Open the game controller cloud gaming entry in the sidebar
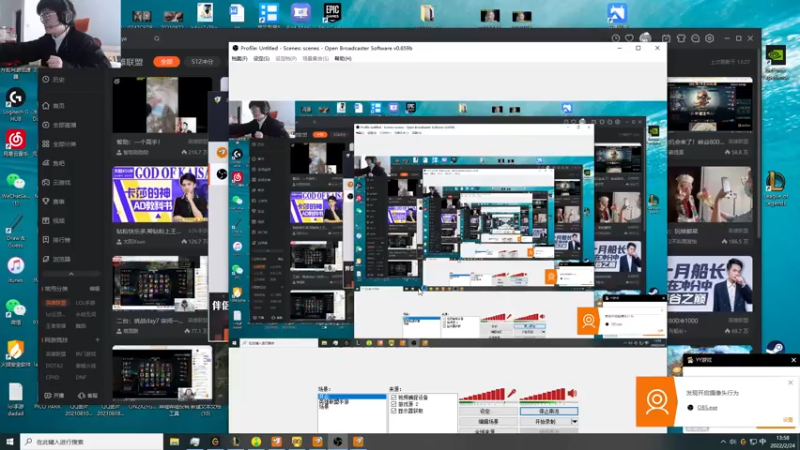This screenshot has height=450, width=800. (x=57, y=182)
